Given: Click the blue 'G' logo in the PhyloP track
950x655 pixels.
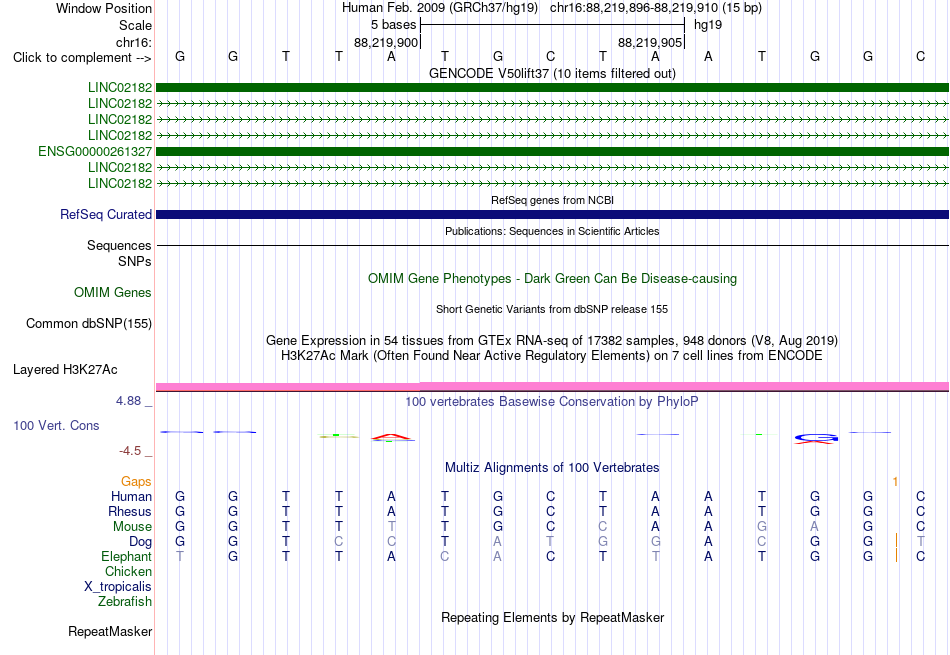Looking at the screenshot, I should click(816, 437).
